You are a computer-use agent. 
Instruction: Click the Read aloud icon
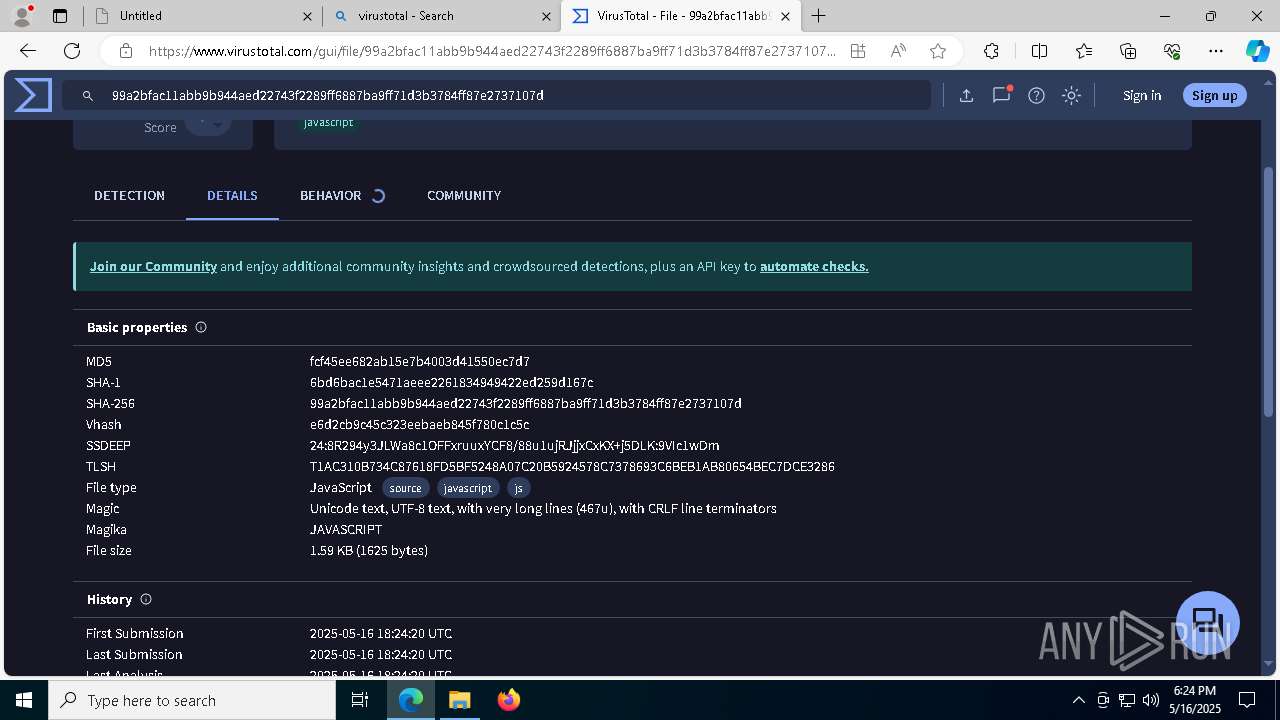pos(898,51)
